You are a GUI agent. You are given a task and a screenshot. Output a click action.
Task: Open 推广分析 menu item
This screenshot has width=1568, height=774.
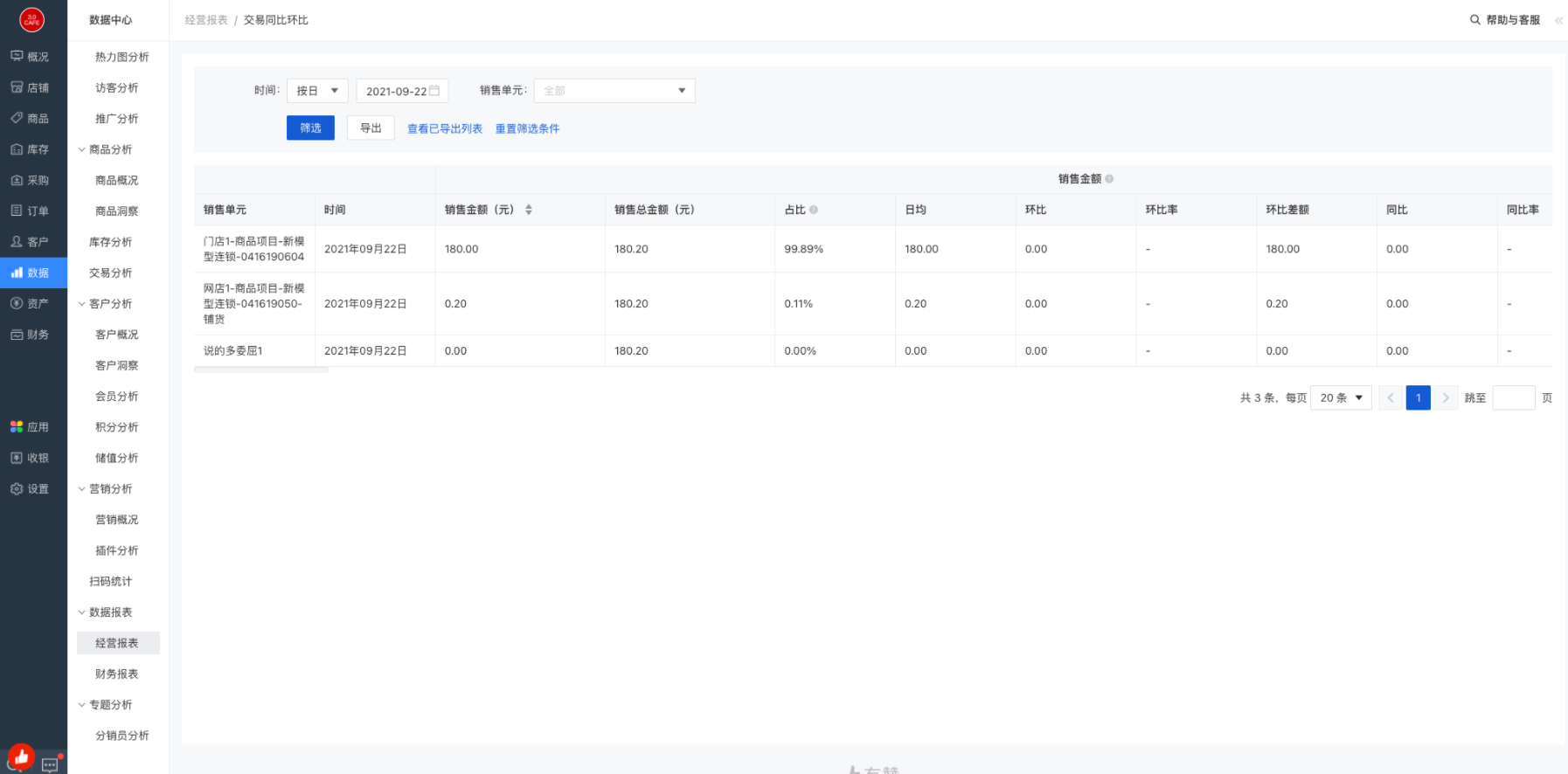pyautogui.click(x=116, y=119)
